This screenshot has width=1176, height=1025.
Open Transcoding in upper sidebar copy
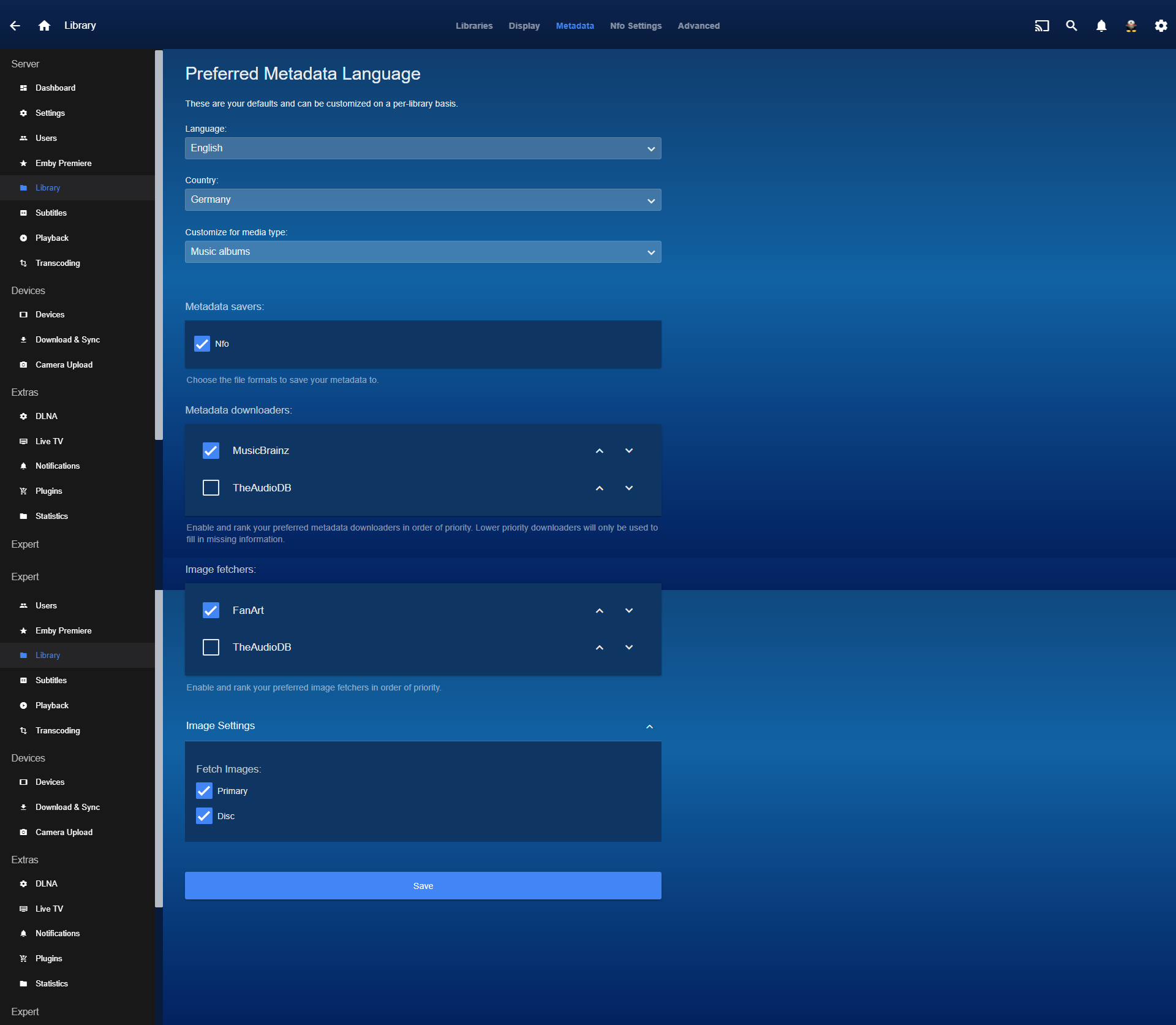click(77, 263)
